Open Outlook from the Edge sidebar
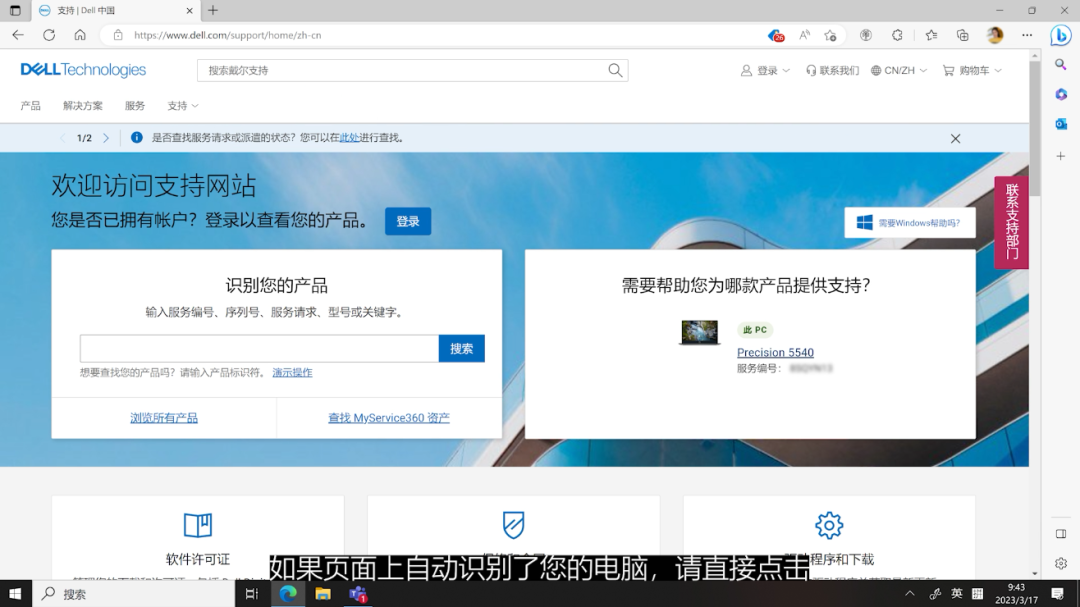The height and width of the screenshot is (607, 1080). coord(1061,122)
